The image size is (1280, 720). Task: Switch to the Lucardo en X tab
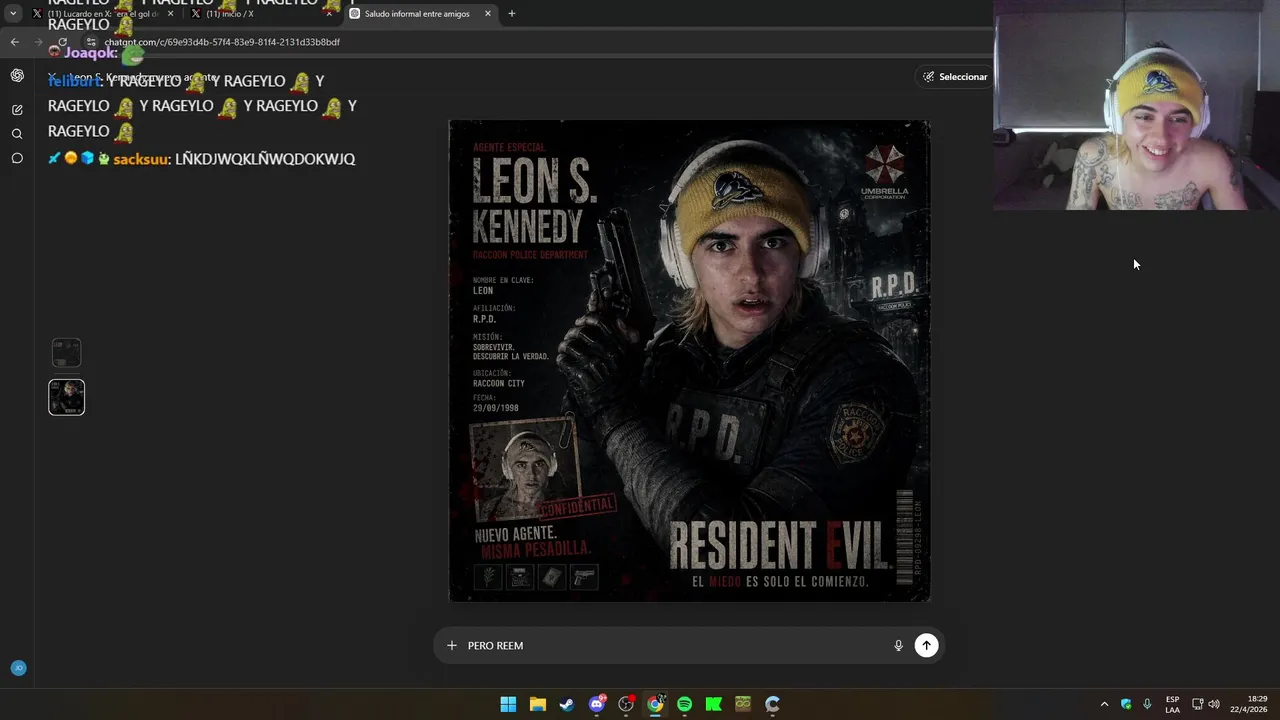coord(104,14)
